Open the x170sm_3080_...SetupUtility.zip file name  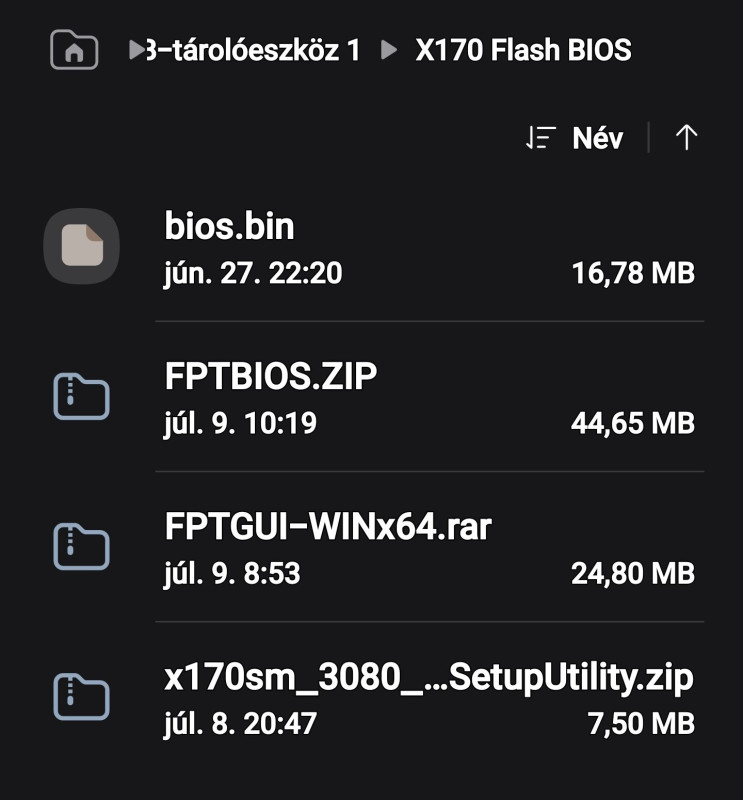coord(429,677)
